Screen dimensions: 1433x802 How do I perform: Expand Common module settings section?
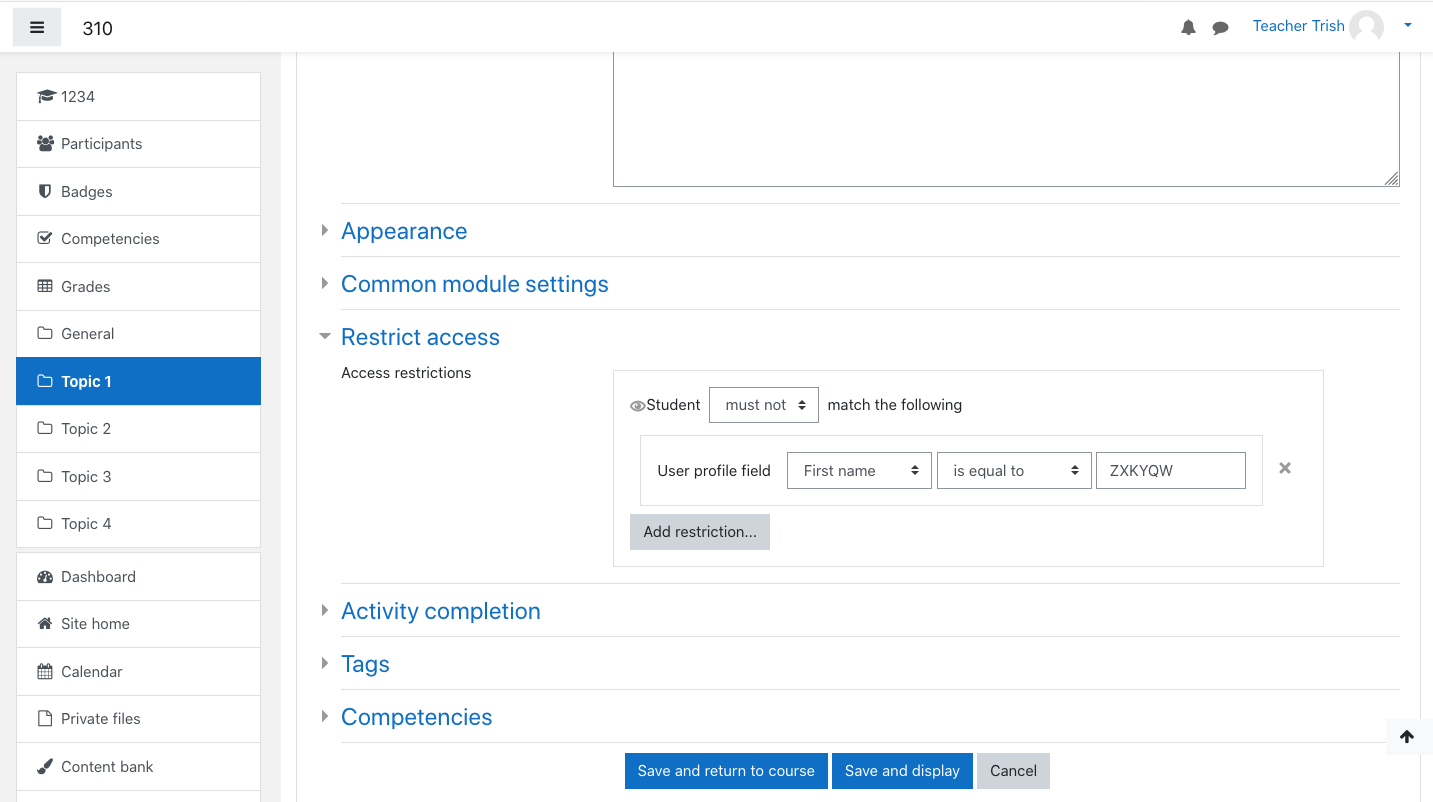click(x=474, y=284)
